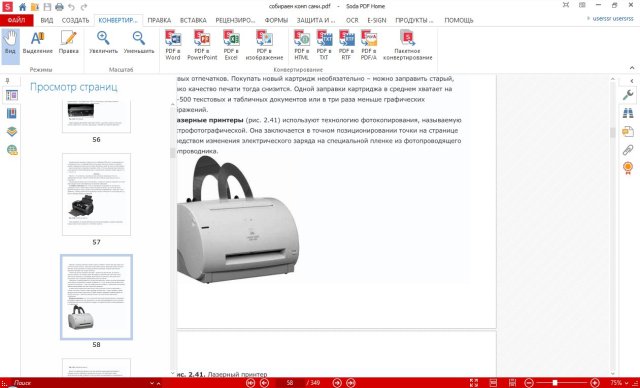Toggle the Вид hand mode
The image size is (640, 388).
tap(10, 42)
